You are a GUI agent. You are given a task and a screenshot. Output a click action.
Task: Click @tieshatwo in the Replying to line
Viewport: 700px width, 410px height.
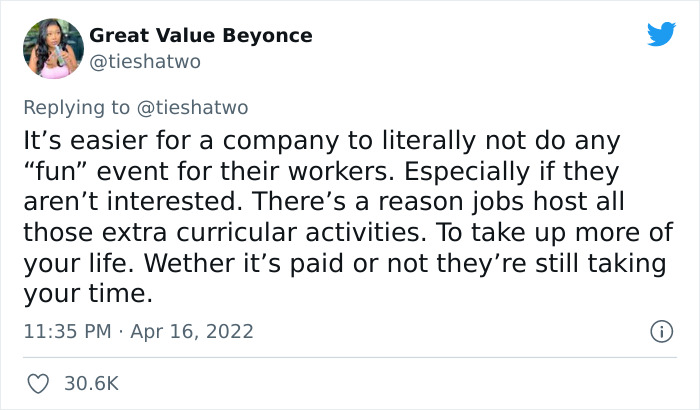tap(192, 106)
